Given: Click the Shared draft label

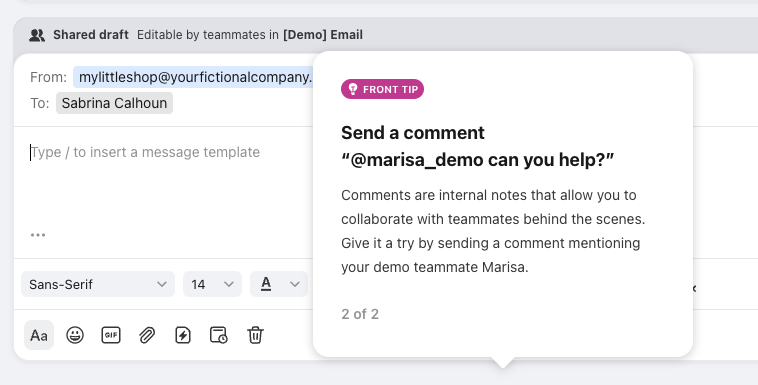Looking at the screenshot, I should [91, 35].
